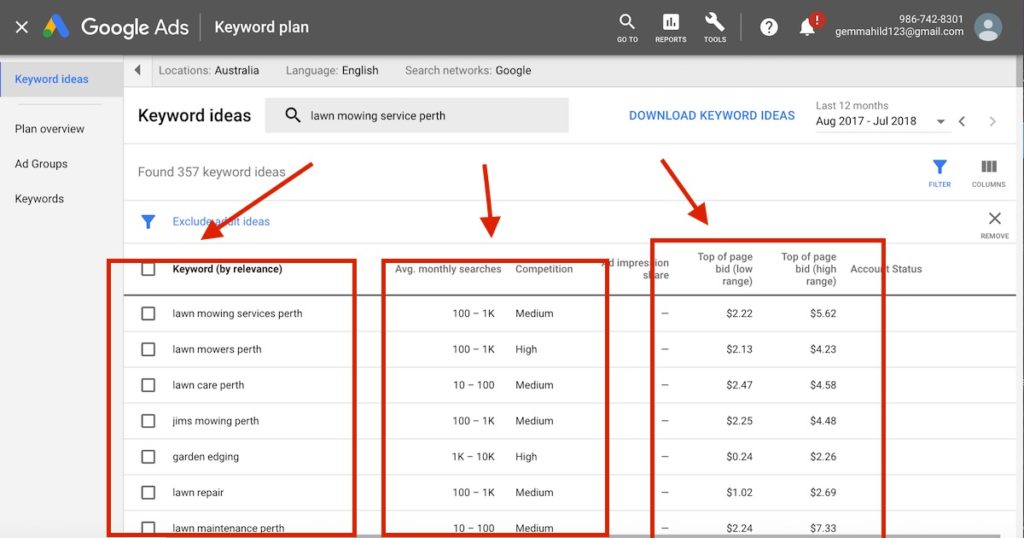Open the account profile avatar

[x=987, y=27]
